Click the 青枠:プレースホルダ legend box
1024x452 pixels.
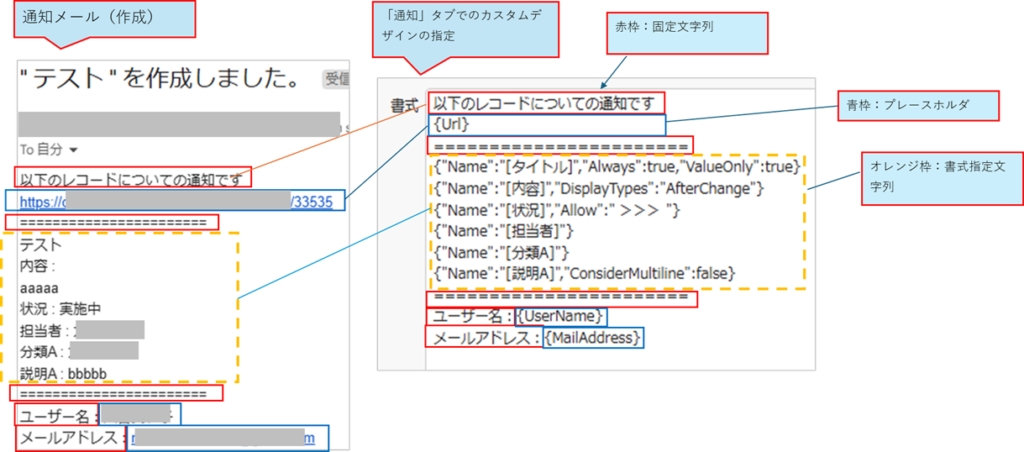coord(918,105)
